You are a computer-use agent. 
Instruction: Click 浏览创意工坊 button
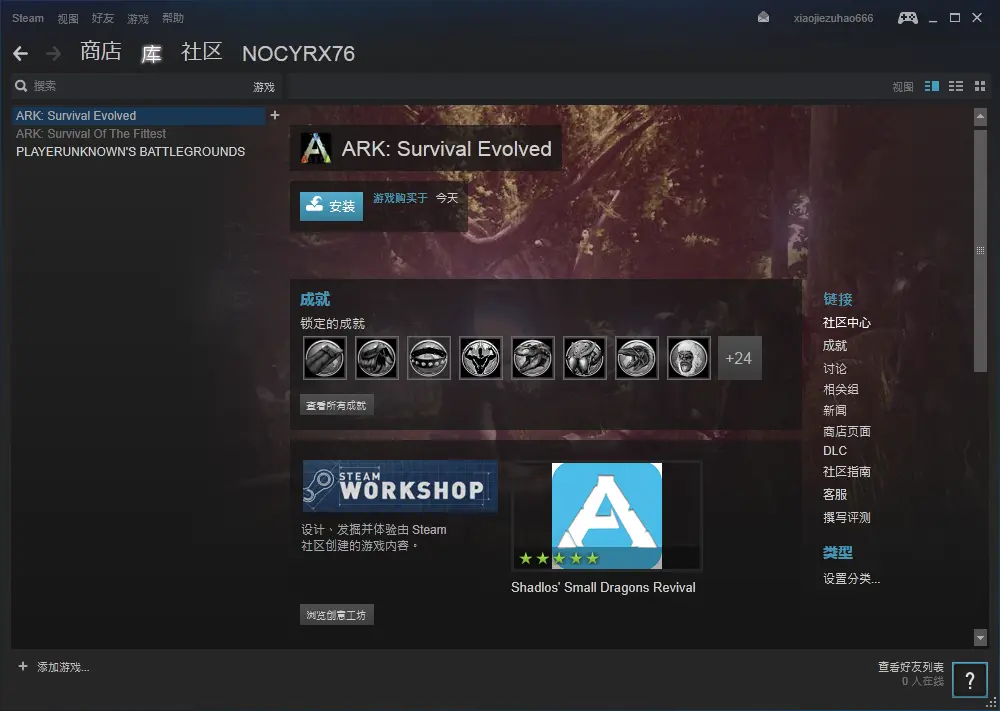tap(337, 615)
